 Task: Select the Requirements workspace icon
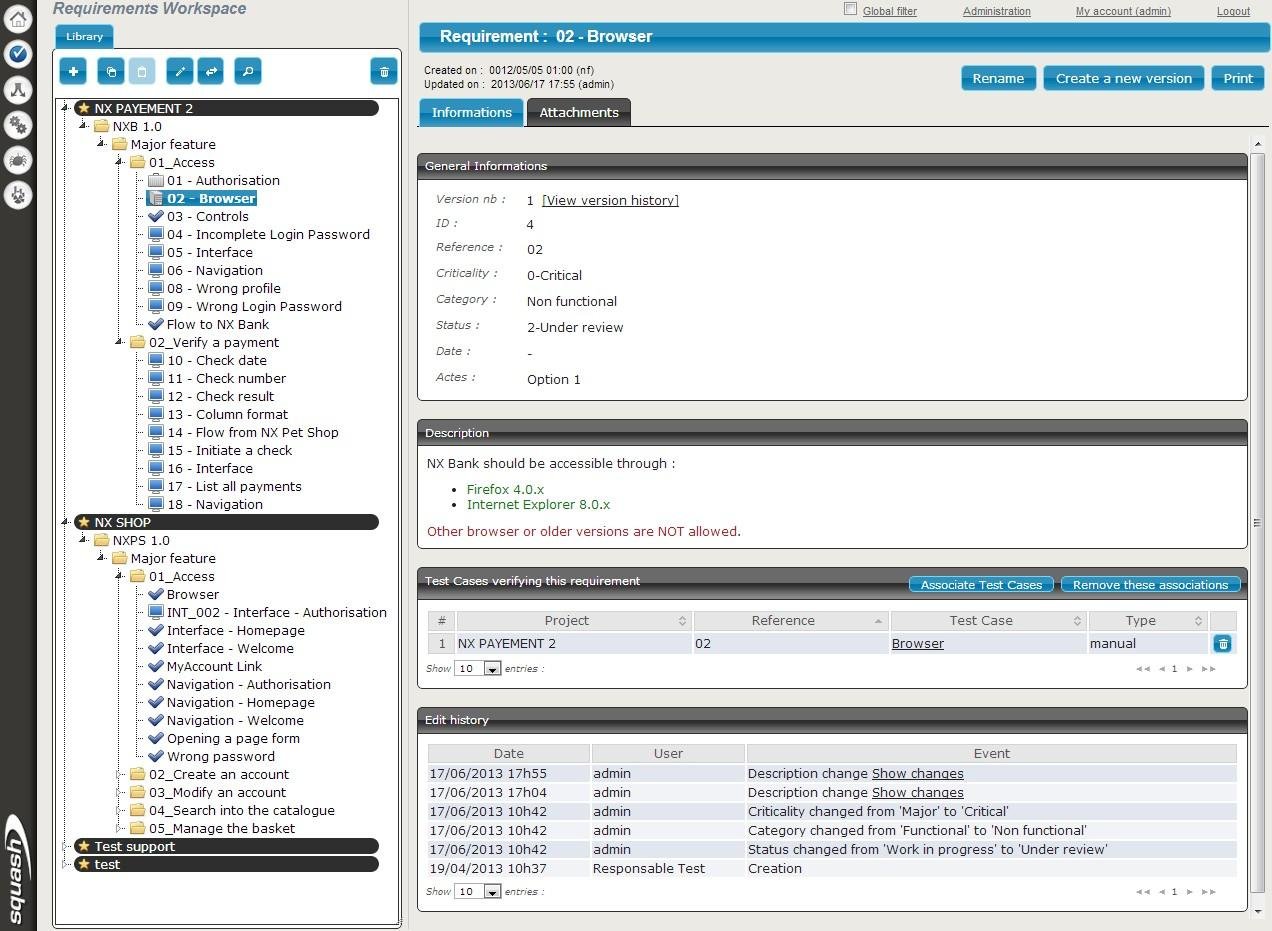click(18, 54)
